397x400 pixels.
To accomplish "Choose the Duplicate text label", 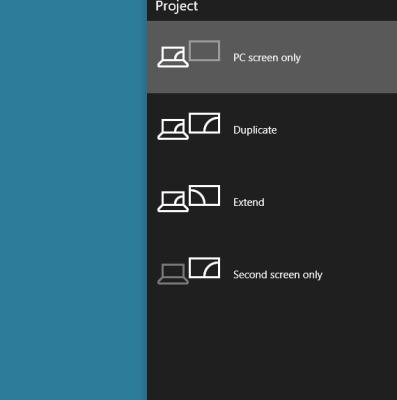I will (255, 130).
